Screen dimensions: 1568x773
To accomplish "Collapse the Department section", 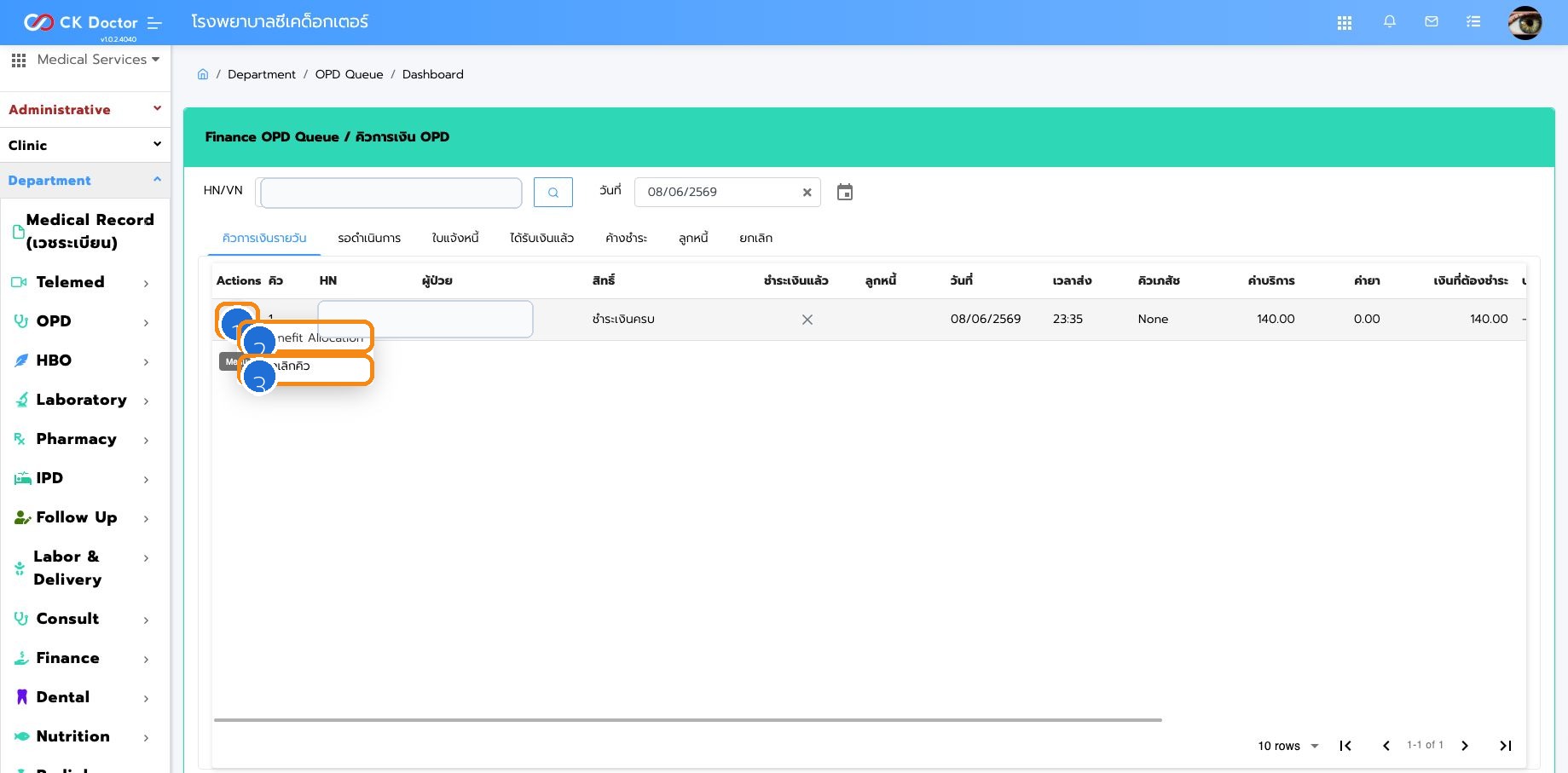I will click(x=85, y=181).
